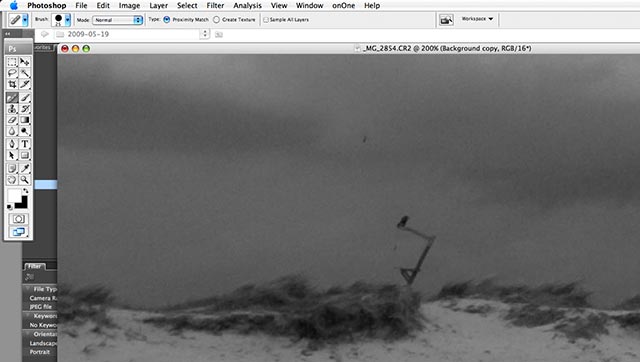
Task: Open the onOne menu
Action: click(343, 6)
